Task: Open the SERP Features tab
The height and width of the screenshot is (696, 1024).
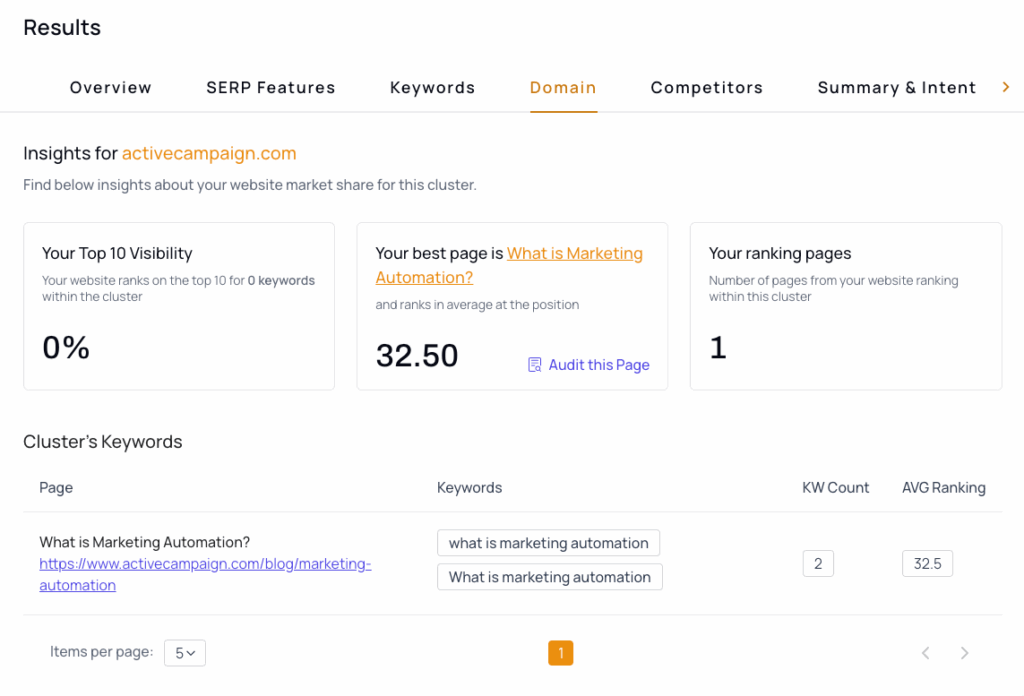Action: (271, 88)
